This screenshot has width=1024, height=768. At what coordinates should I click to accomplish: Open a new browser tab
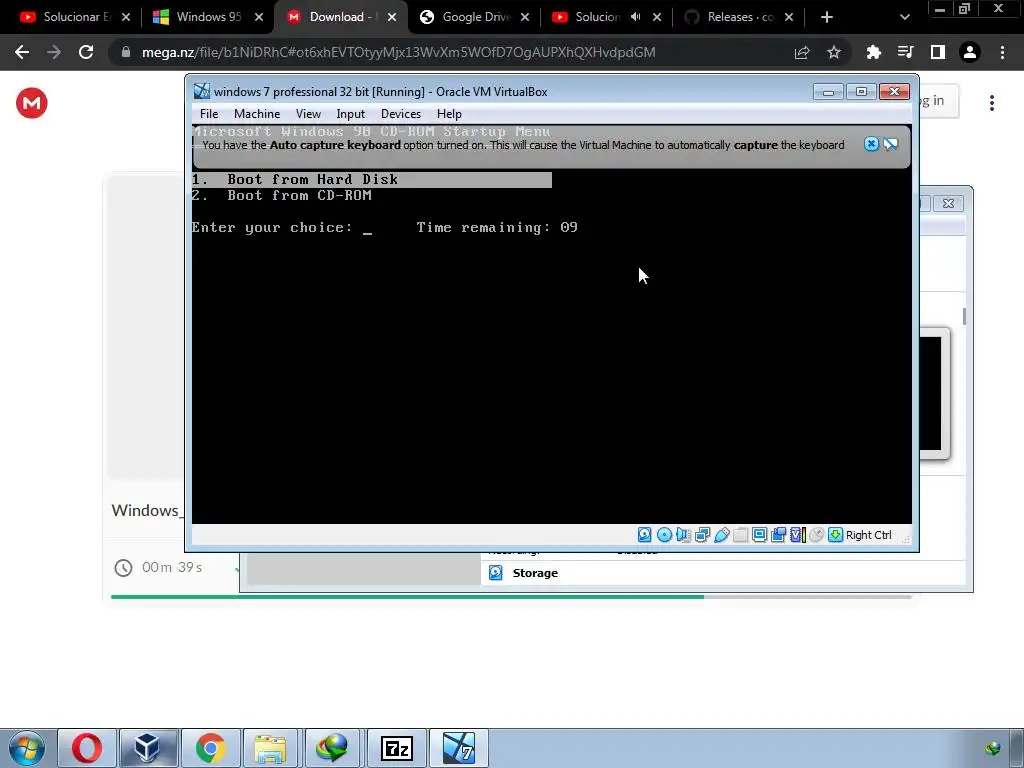coord(827,18)
